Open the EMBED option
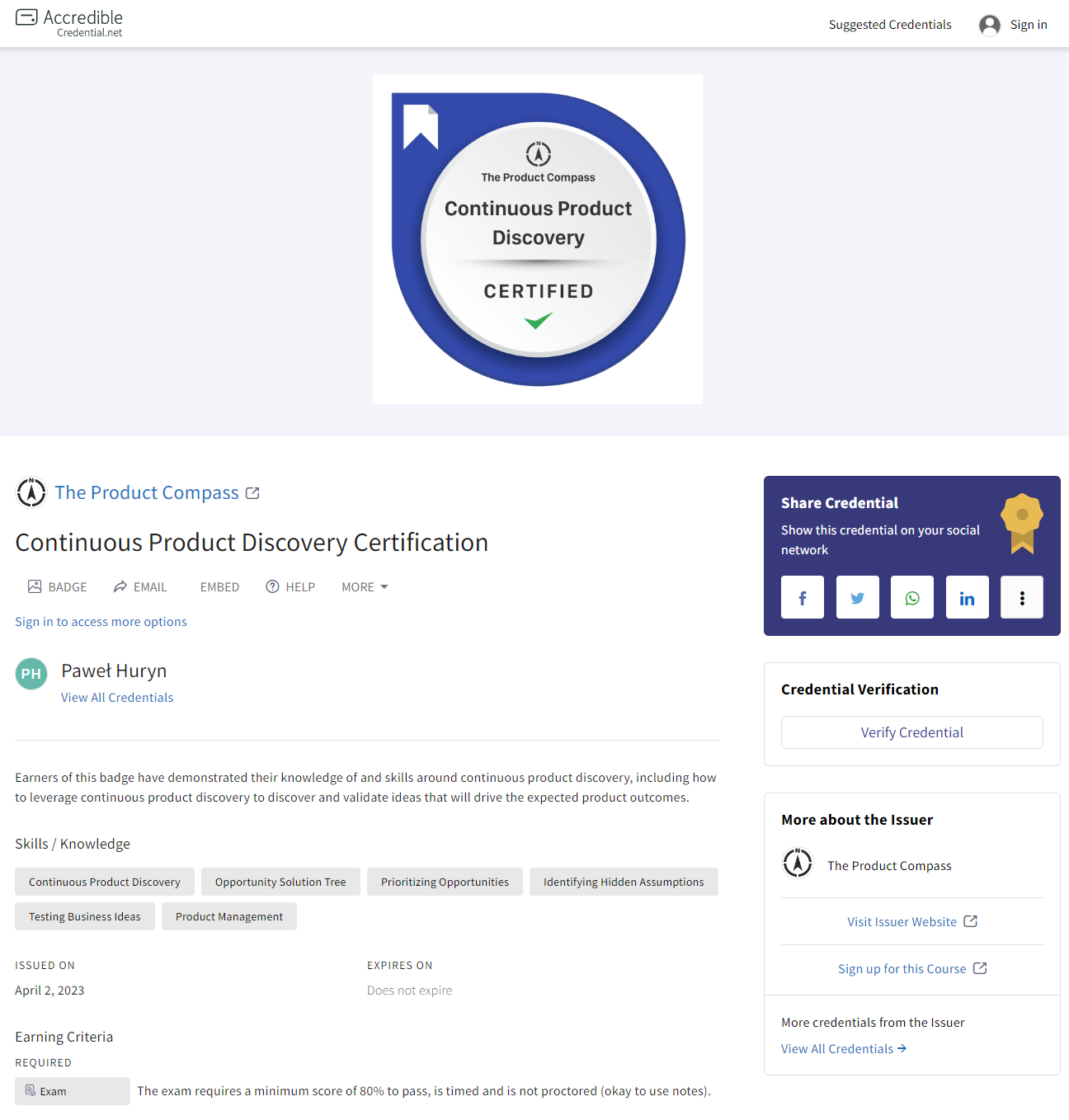1069x1120 pixels. coord(219,587)
